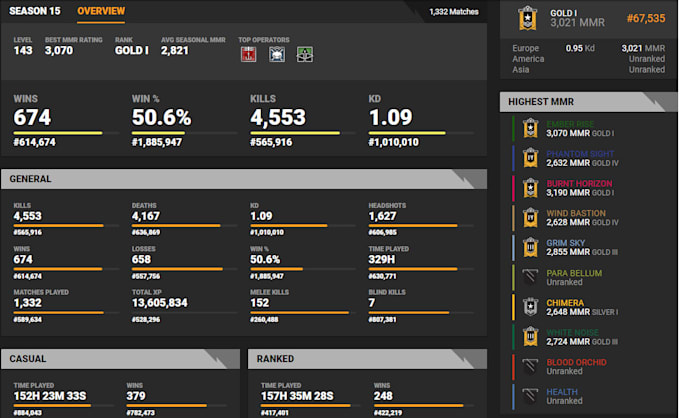Image resolution: width=680 pixels, height=418 pixels.
Task: Click the Casual Wins value 379
Action: click(x=136, y=396)
